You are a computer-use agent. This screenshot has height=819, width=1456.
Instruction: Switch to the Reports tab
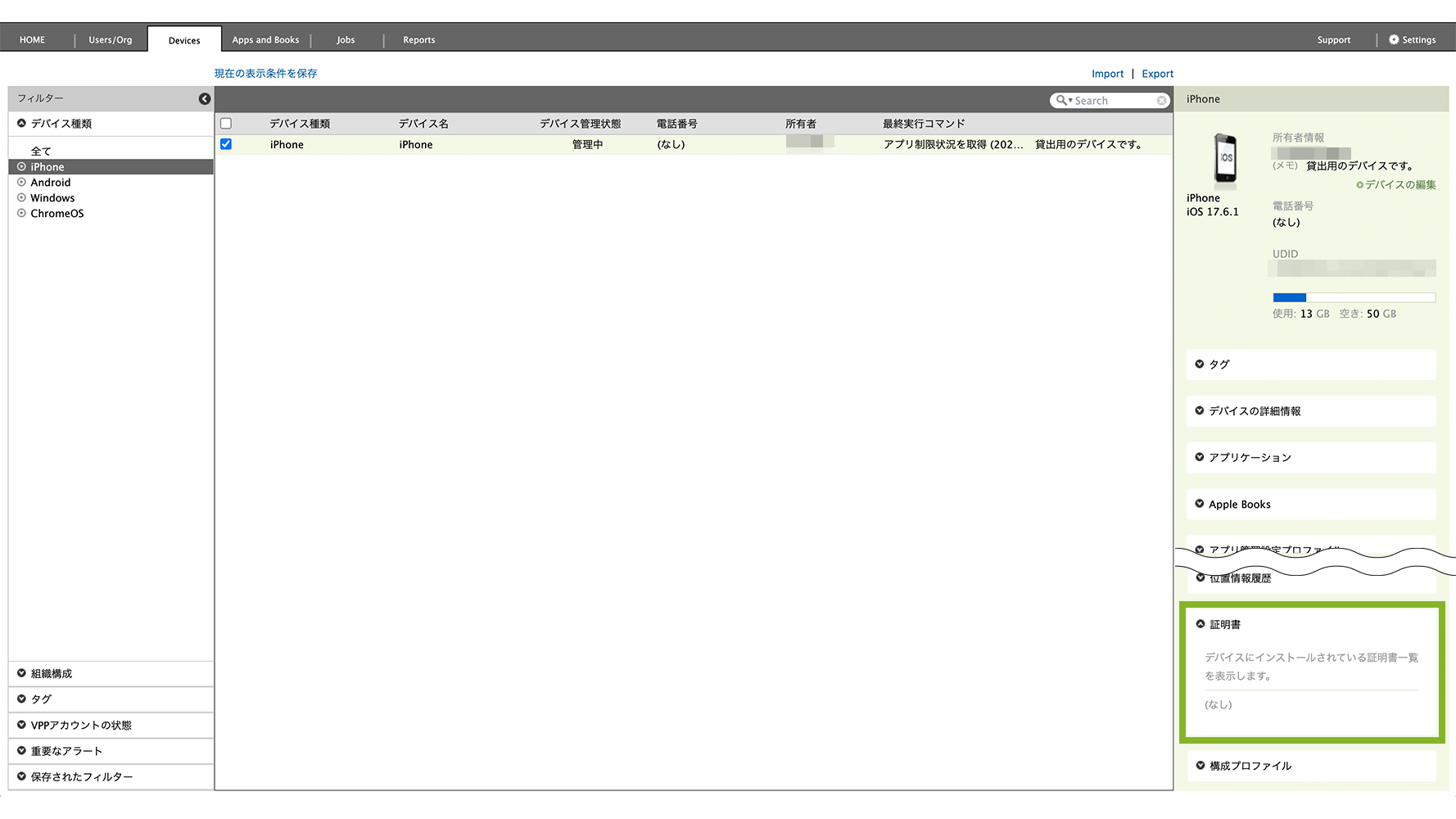coord(418,40)
